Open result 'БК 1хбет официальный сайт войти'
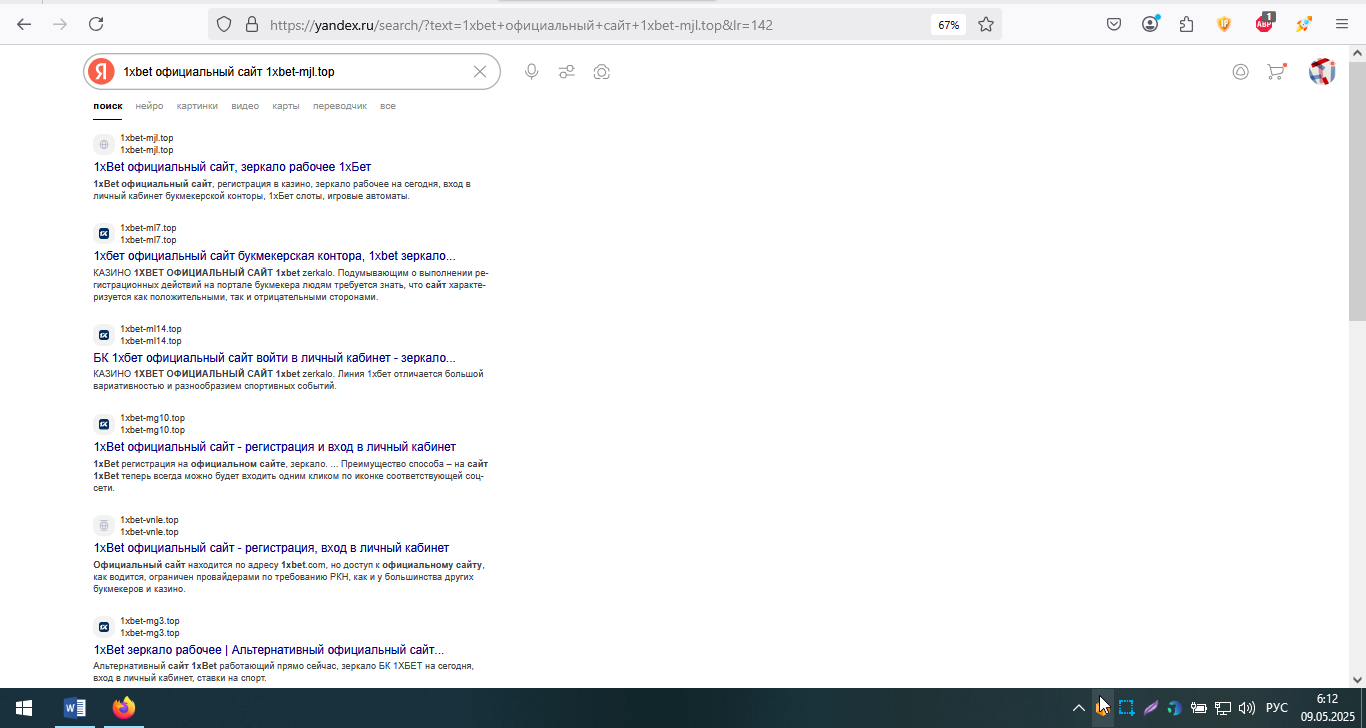This screenshot has width=1366, height=728. pos(275,358)
